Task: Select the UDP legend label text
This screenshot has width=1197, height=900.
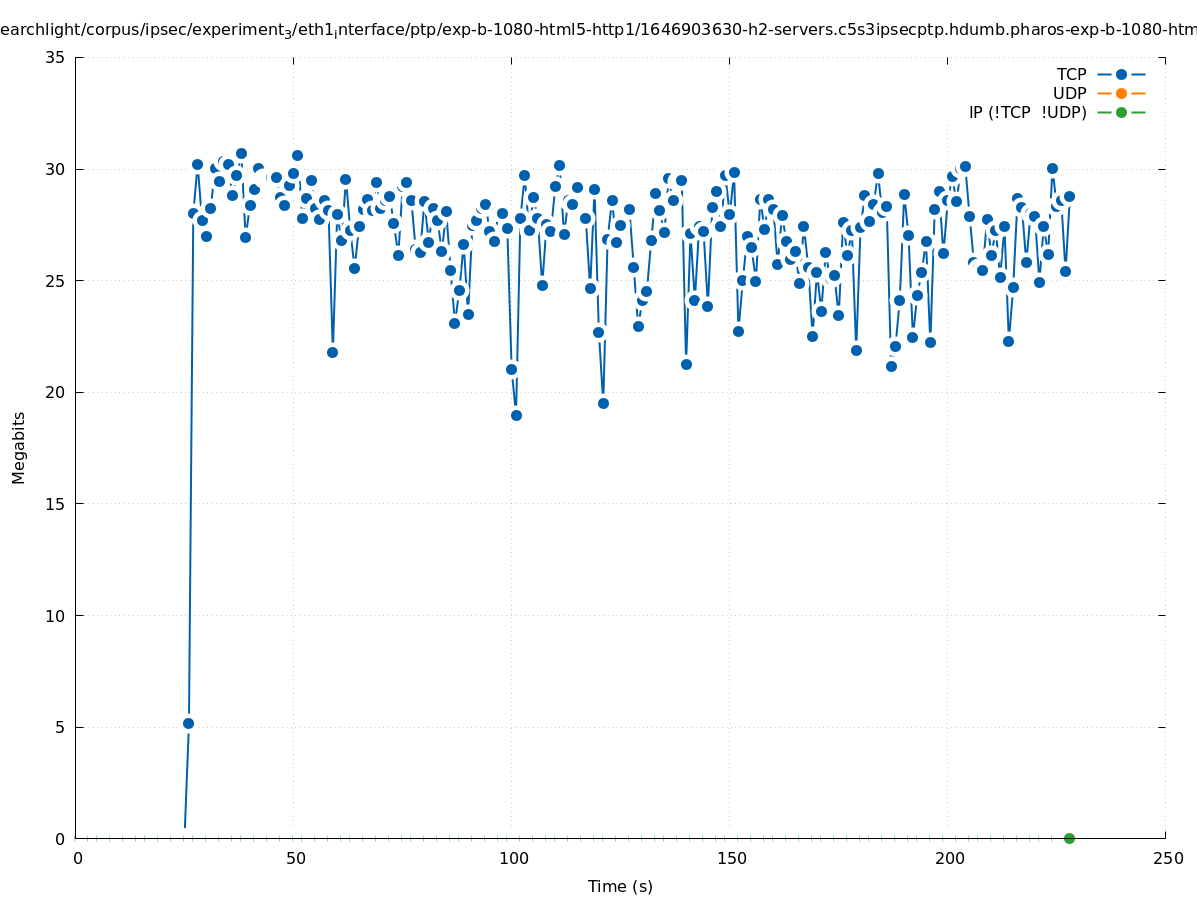Action: click(x=1069, y=93)
